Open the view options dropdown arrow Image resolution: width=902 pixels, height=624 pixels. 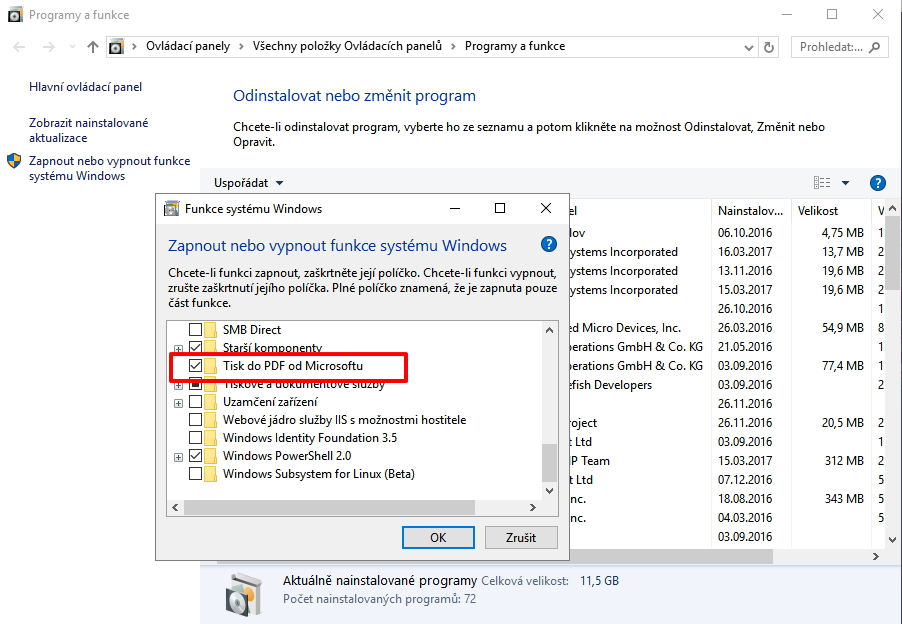tap(845, 183)
